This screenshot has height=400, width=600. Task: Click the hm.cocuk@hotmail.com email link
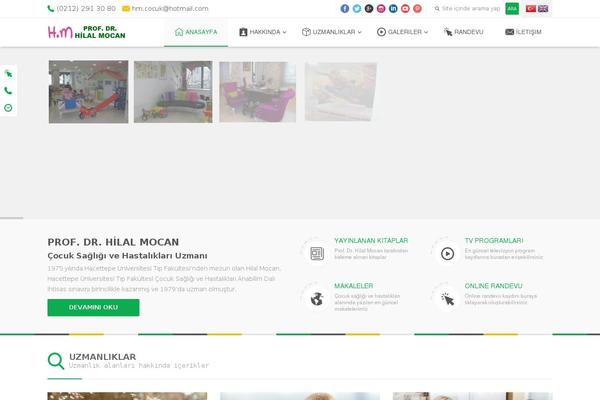[x=170, y=8]
